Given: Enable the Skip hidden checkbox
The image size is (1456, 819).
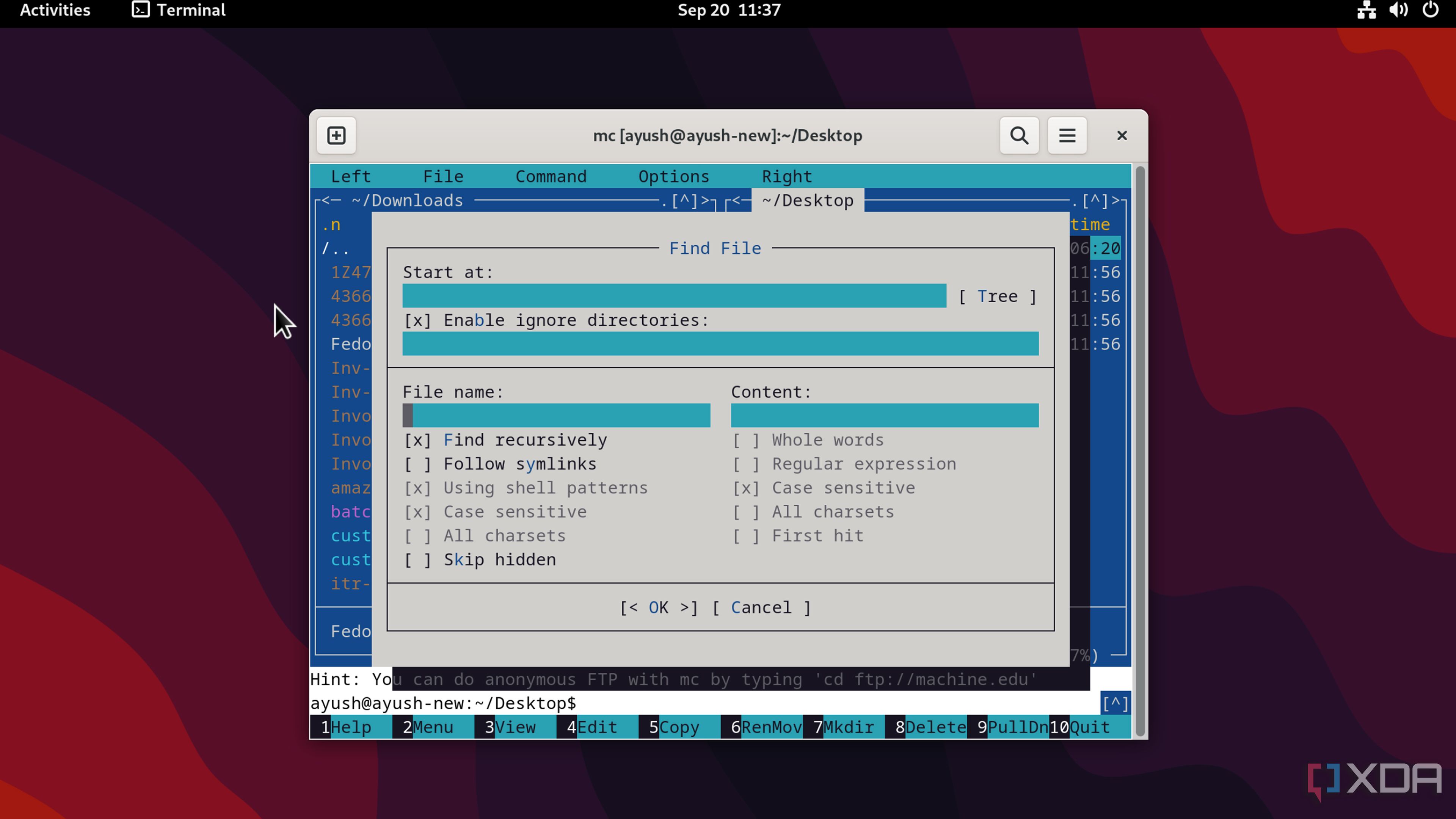Looking at the screenshot, I should [x=418, y=560].
